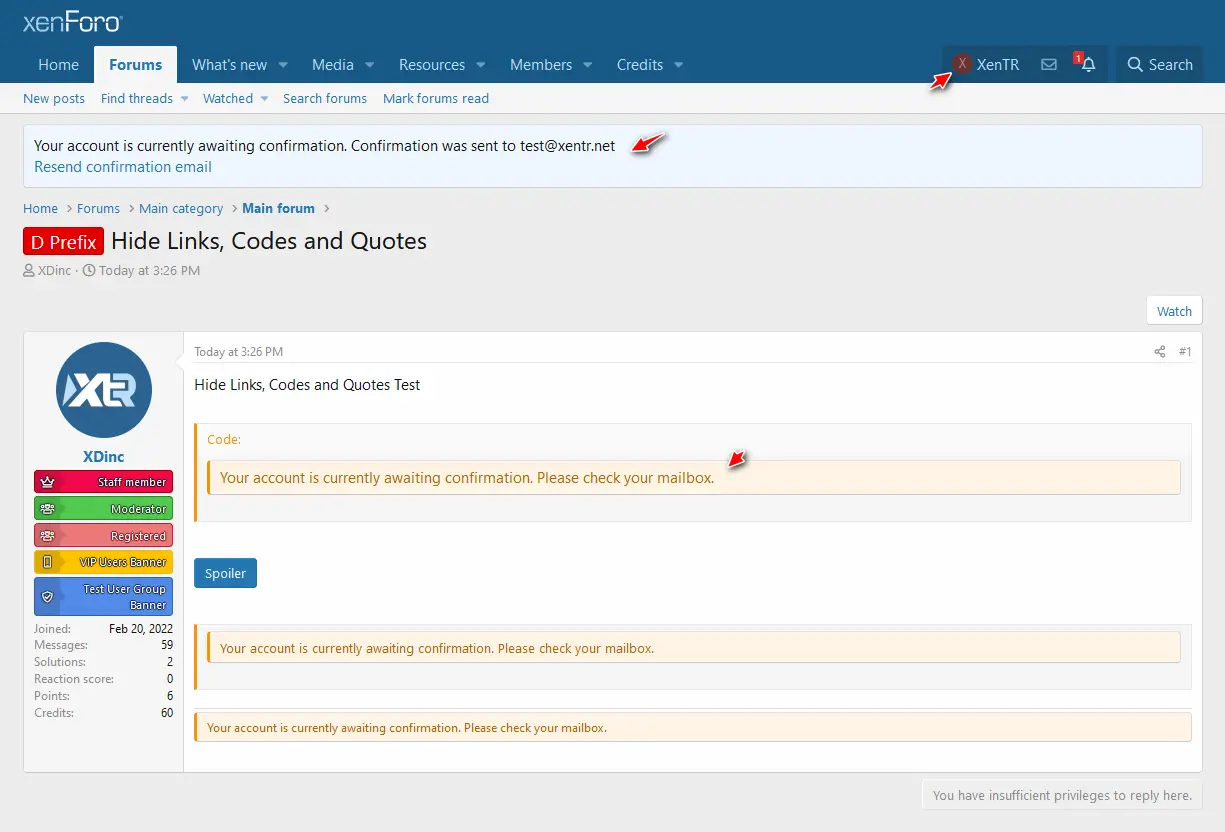
Task: Open XDinc author link under thread title
Action: click(x=54, y=270)
